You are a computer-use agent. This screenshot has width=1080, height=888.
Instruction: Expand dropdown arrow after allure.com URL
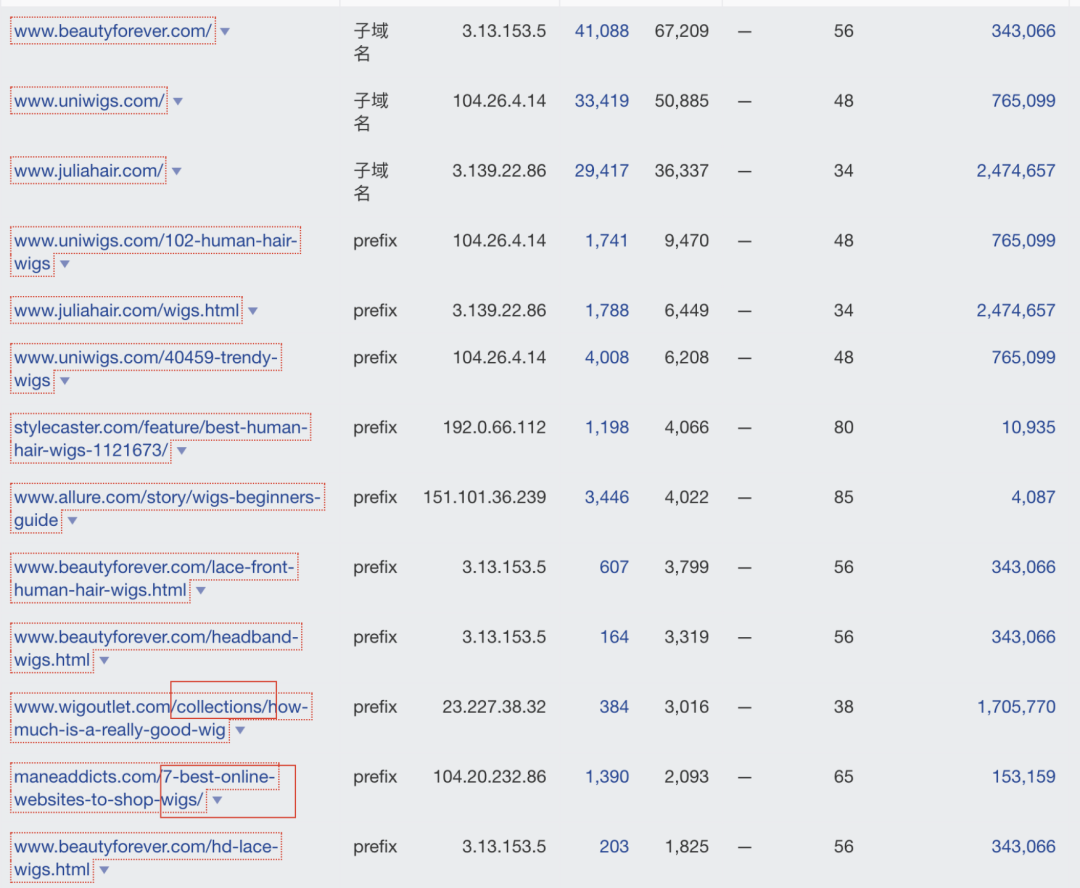[72, 521]
